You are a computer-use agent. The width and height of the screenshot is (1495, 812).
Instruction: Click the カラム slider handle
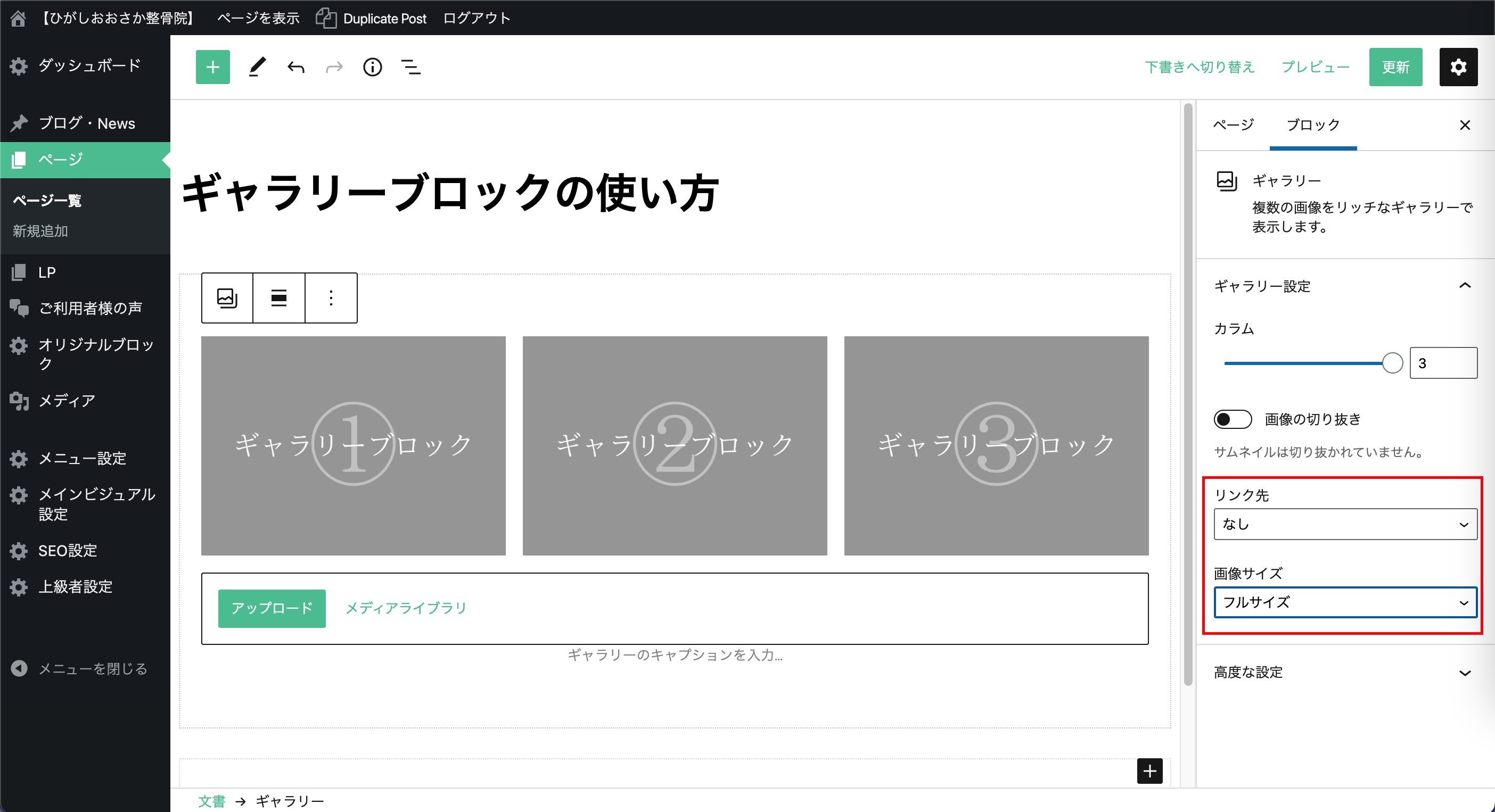coord(1392,363)
